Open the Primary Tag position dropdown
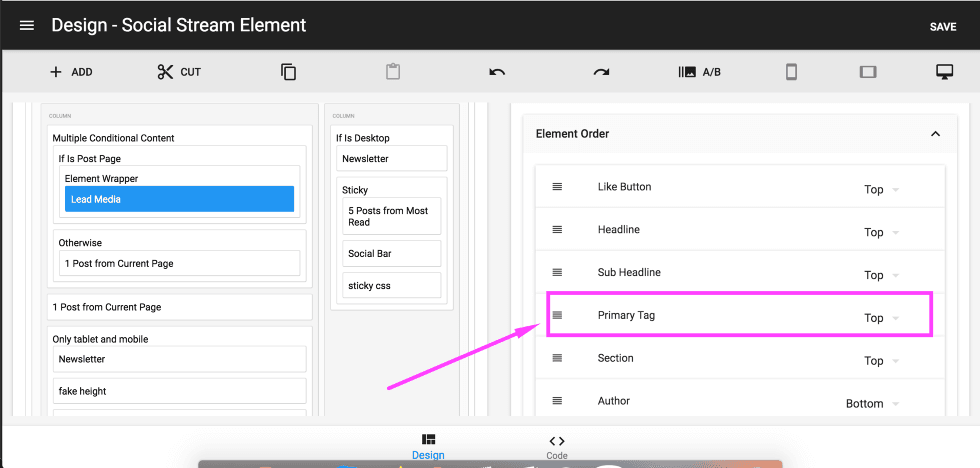 click(881, 318)
